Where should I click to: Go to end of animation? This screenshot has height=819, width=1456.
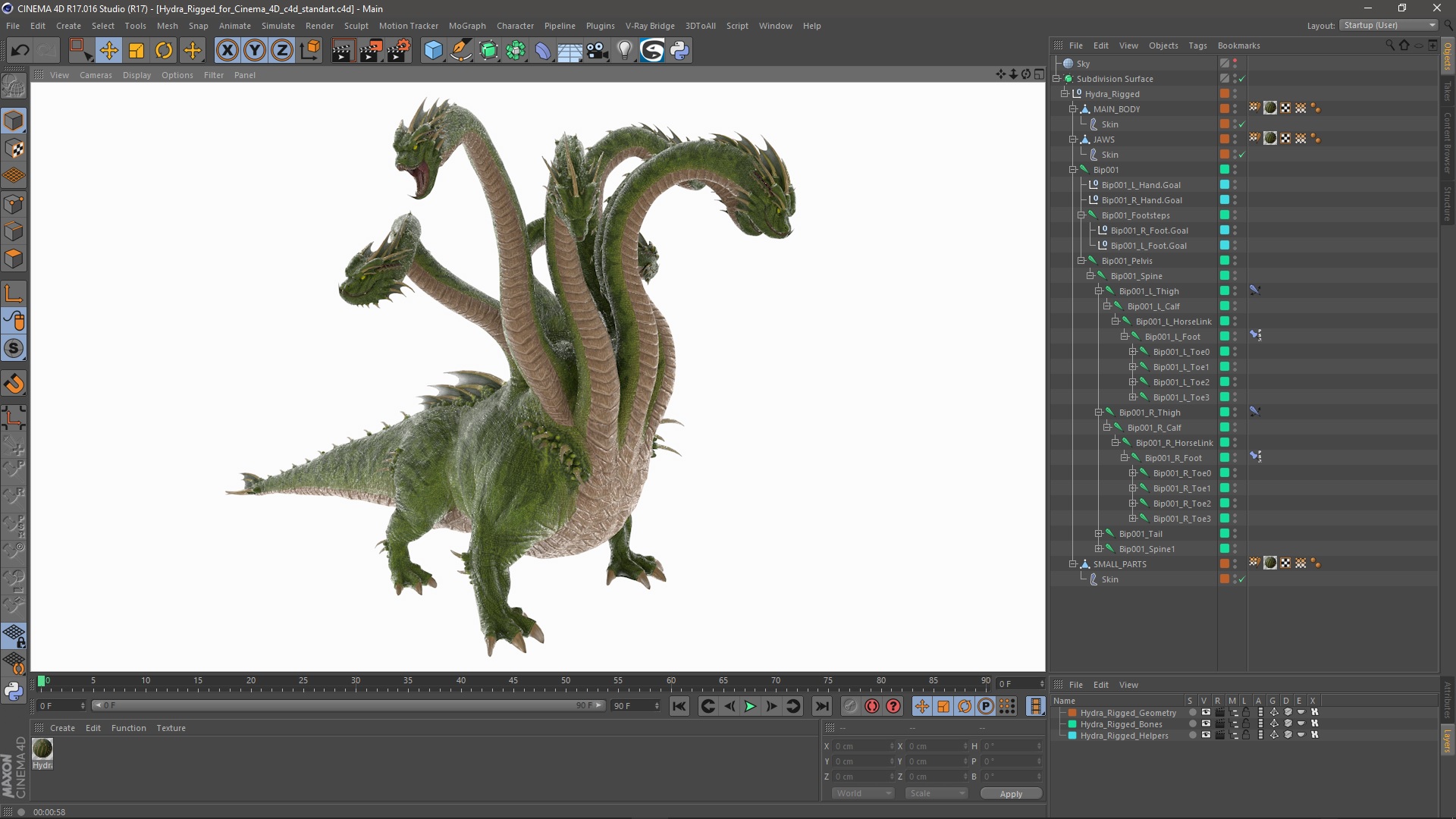coord(821,706)
